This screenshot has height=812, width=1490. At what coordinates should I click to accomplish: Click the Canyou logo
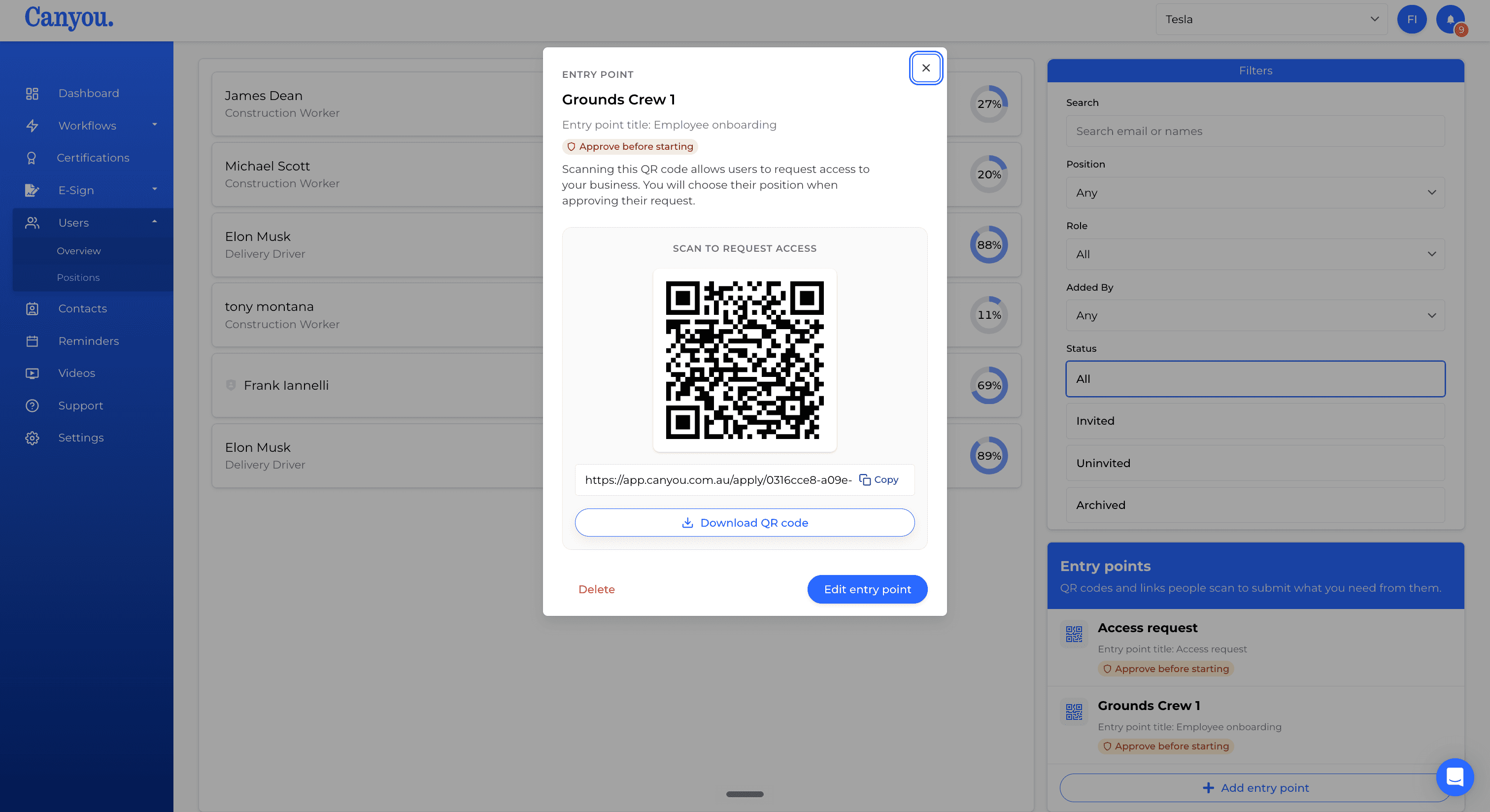[69, 18]
